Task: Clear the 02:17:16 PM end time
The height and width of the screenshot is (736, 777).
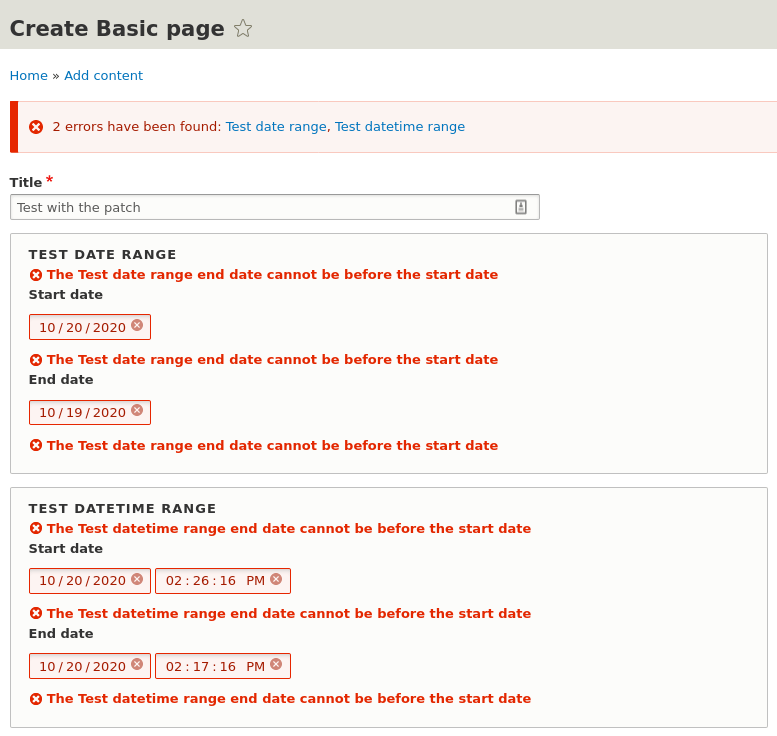Action: pos(276,664)
